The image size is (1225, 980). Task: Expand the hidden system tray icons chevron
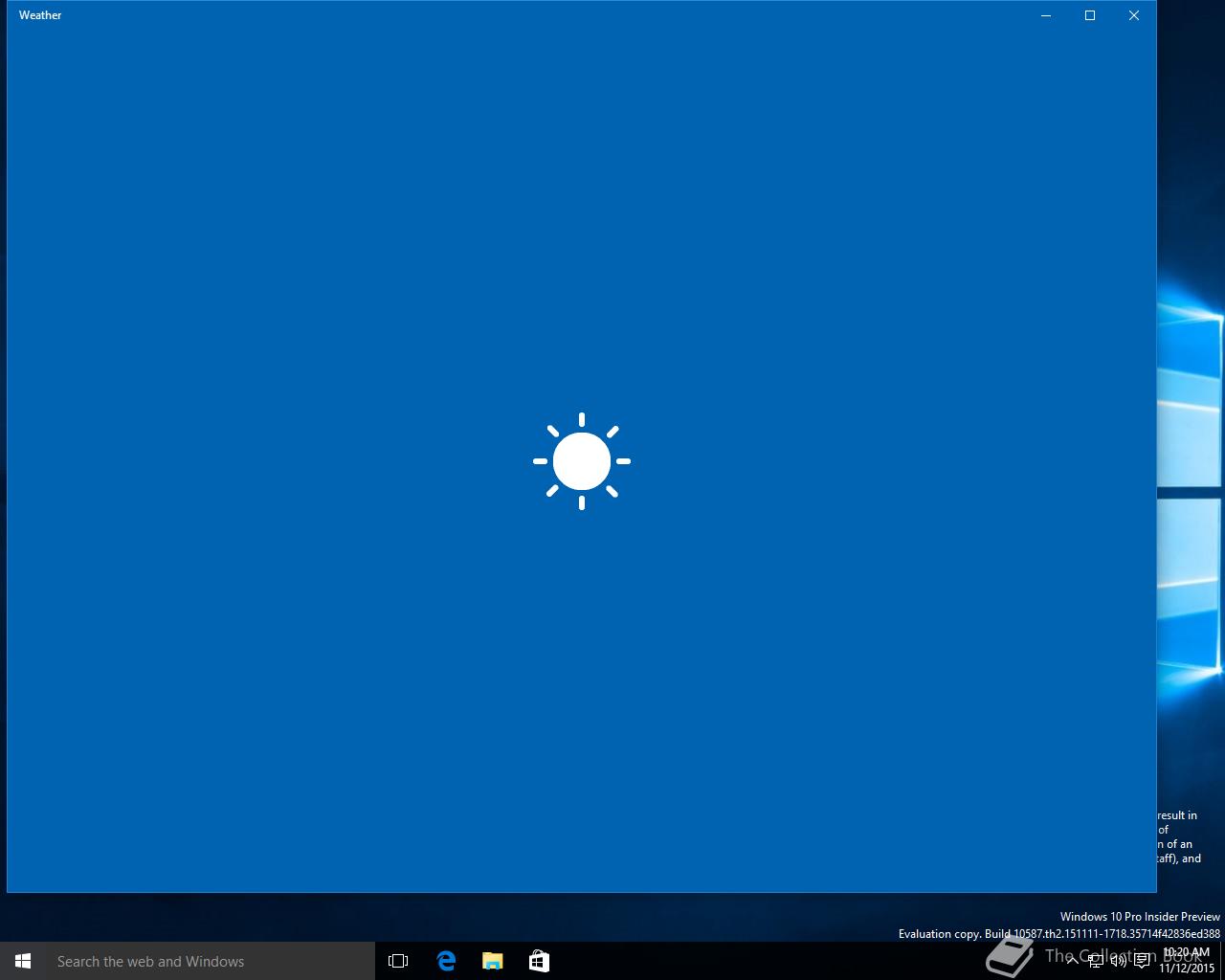point(1072,961)
